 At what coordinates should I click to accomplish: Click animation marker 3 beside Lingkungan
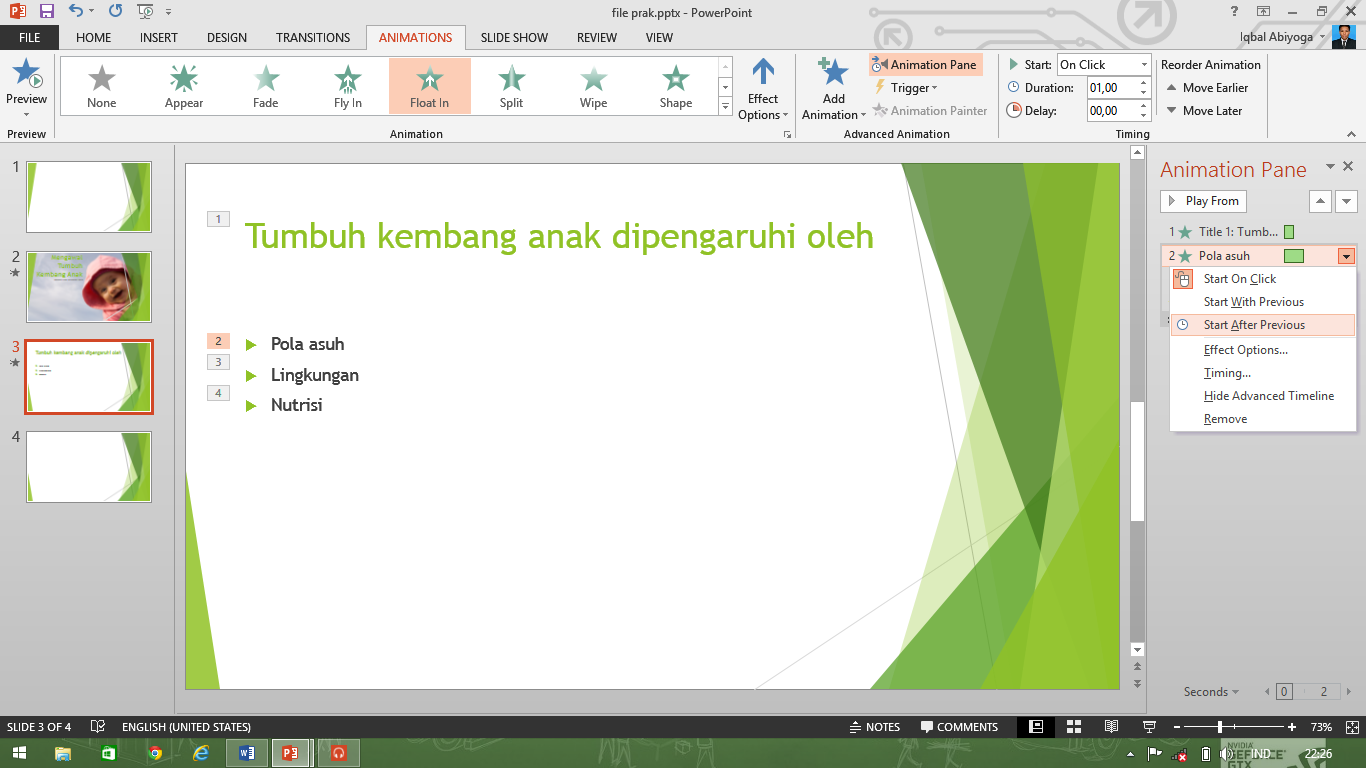click(218, 362)
